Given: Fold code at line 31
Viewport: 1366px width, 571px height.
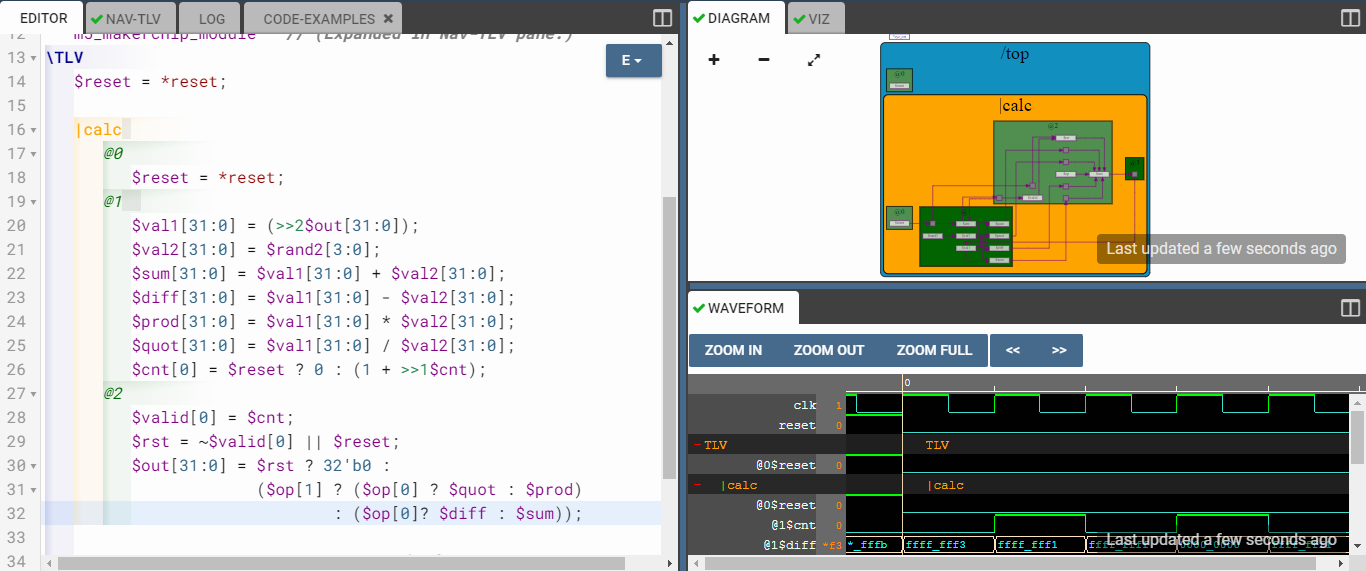Looking at the screenshot, I should tap(34, 490).
